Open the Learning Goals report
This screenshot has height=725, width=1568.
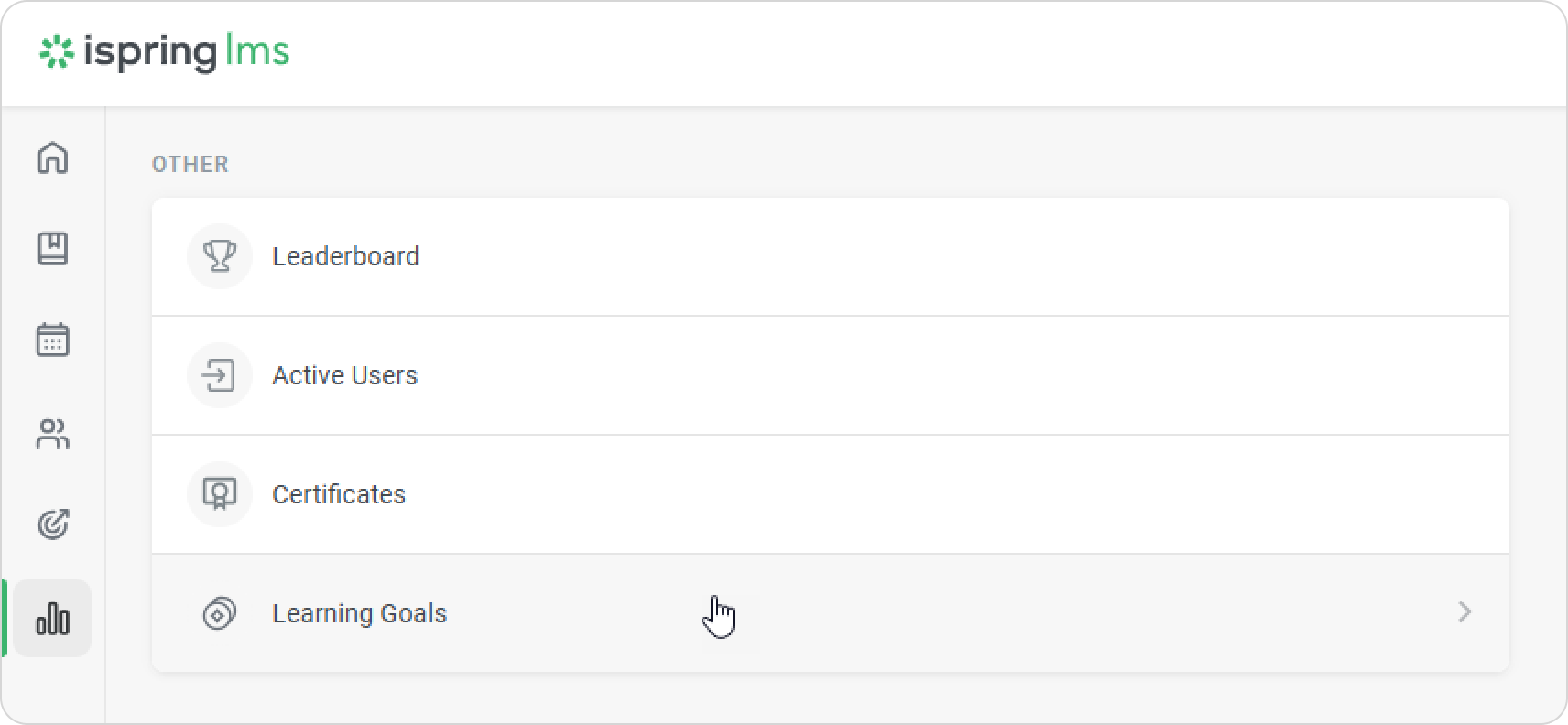tap(359, 613)
